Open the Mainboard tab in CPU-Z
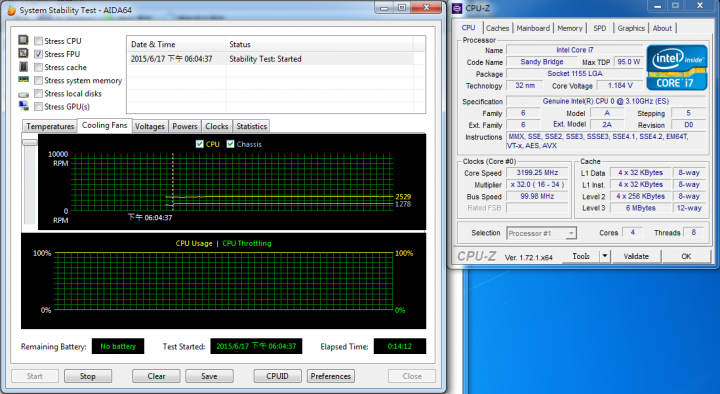 pos(533,28)
